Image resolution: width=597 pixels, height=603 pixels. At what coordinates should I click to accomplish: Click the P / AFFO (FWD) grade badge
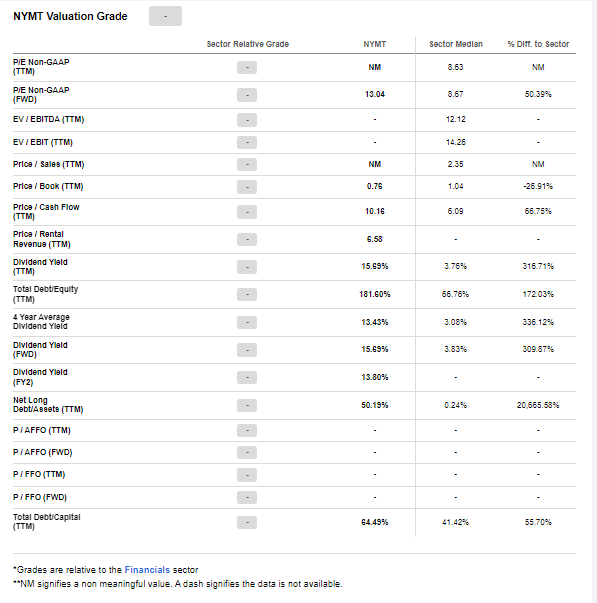(247, 453)
